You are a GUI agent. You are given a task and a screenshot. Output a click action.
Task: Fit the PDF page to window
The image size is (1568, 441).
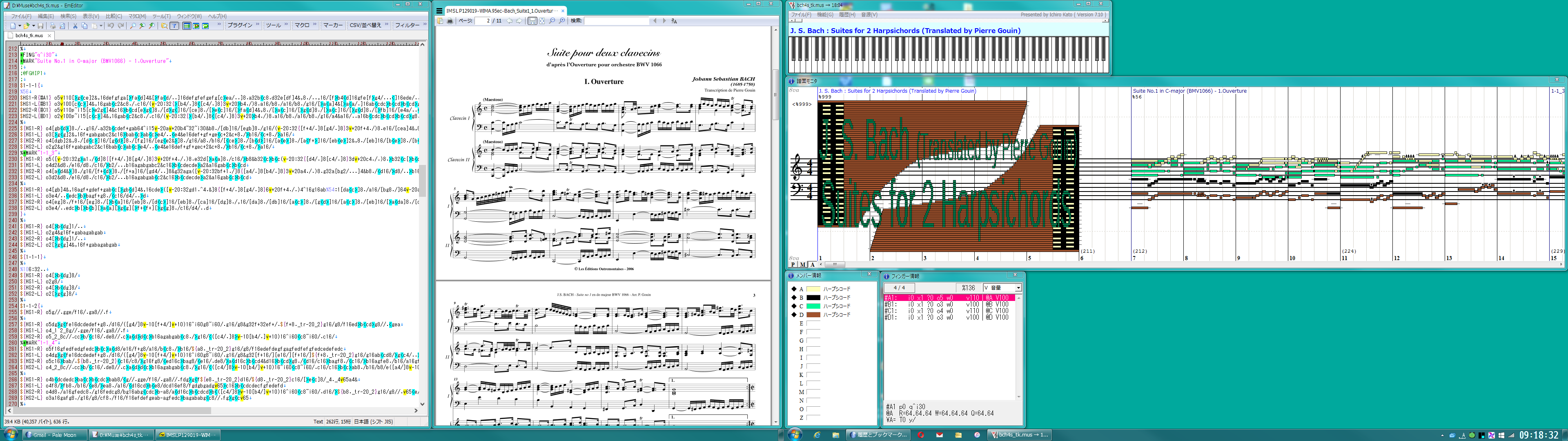[x=542, y=21]
